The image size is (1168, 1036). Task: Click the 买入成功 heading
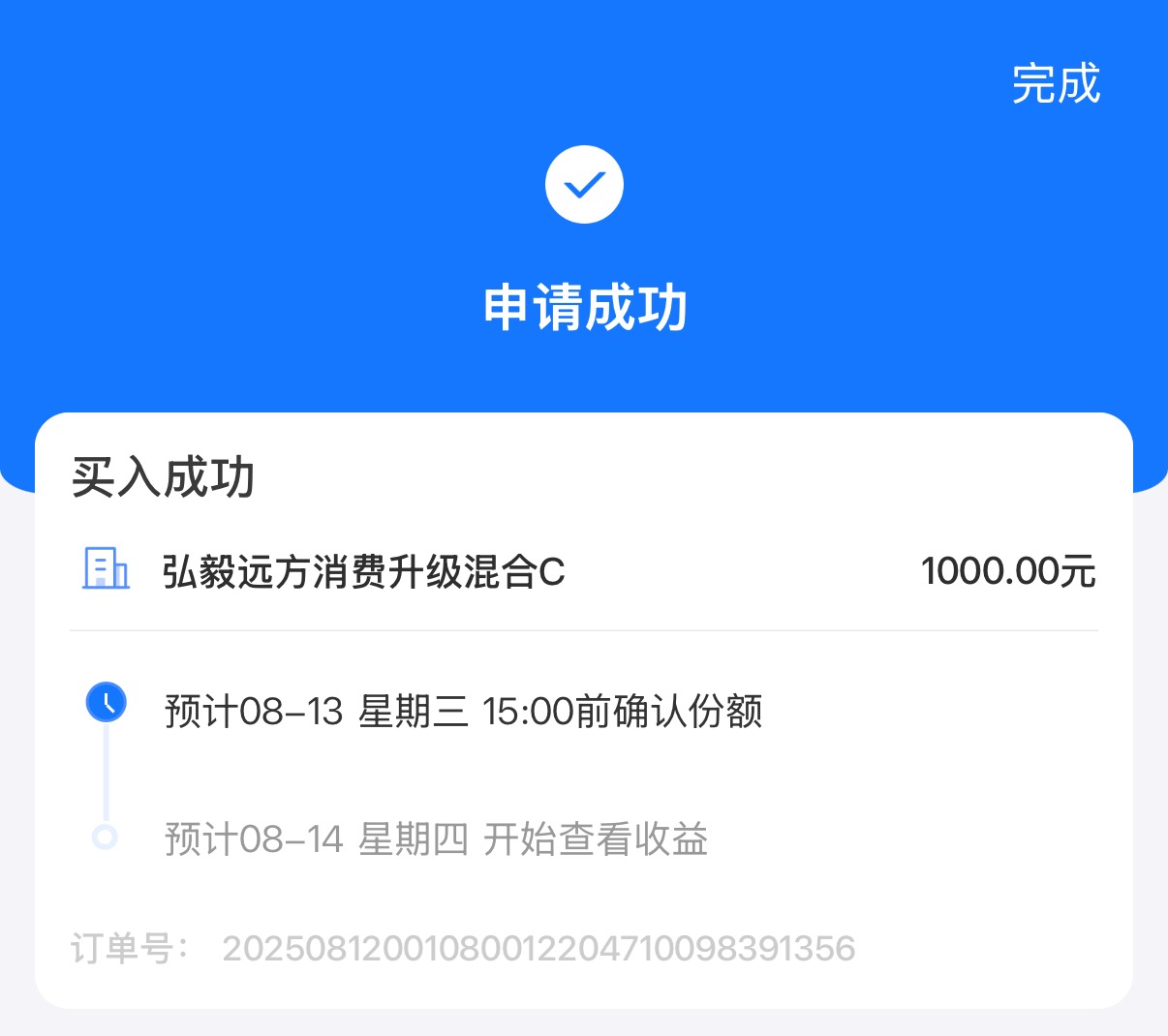[x=163, y=477]
